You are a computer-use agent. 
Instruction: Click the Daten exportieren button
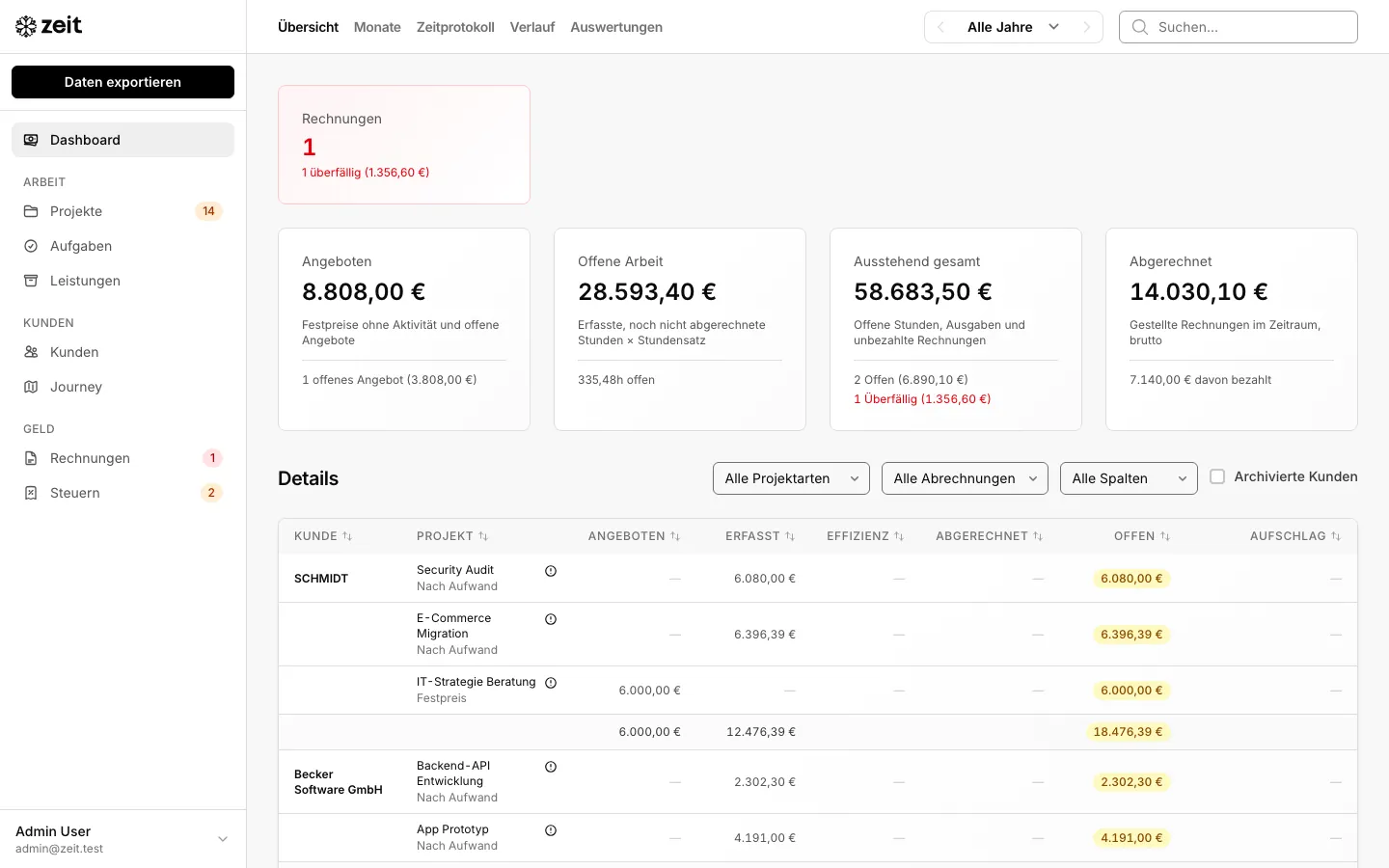(x=123, y=82)
